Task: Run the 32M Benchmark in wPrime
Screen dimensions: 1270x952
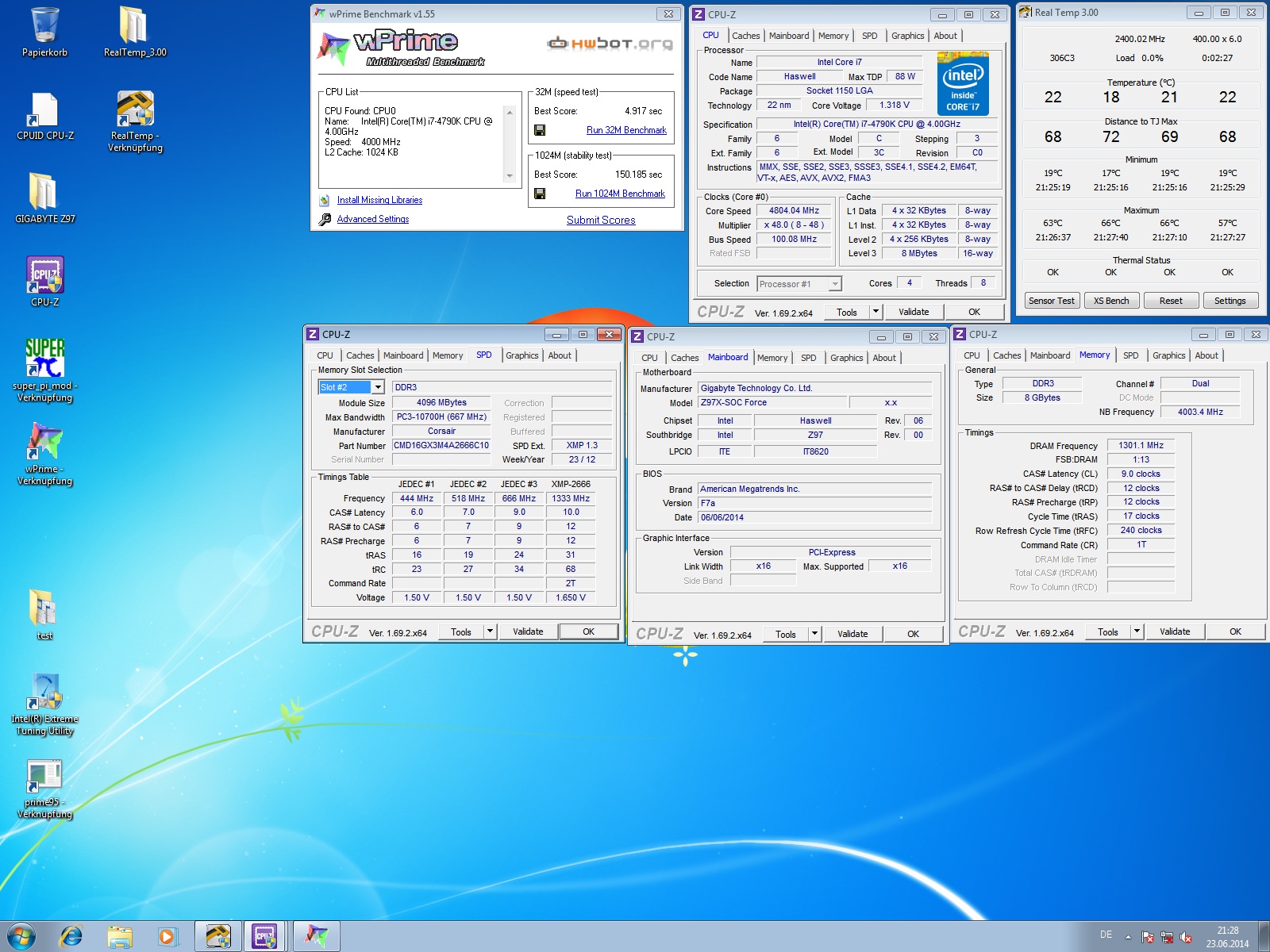Action: coord(626,130)
